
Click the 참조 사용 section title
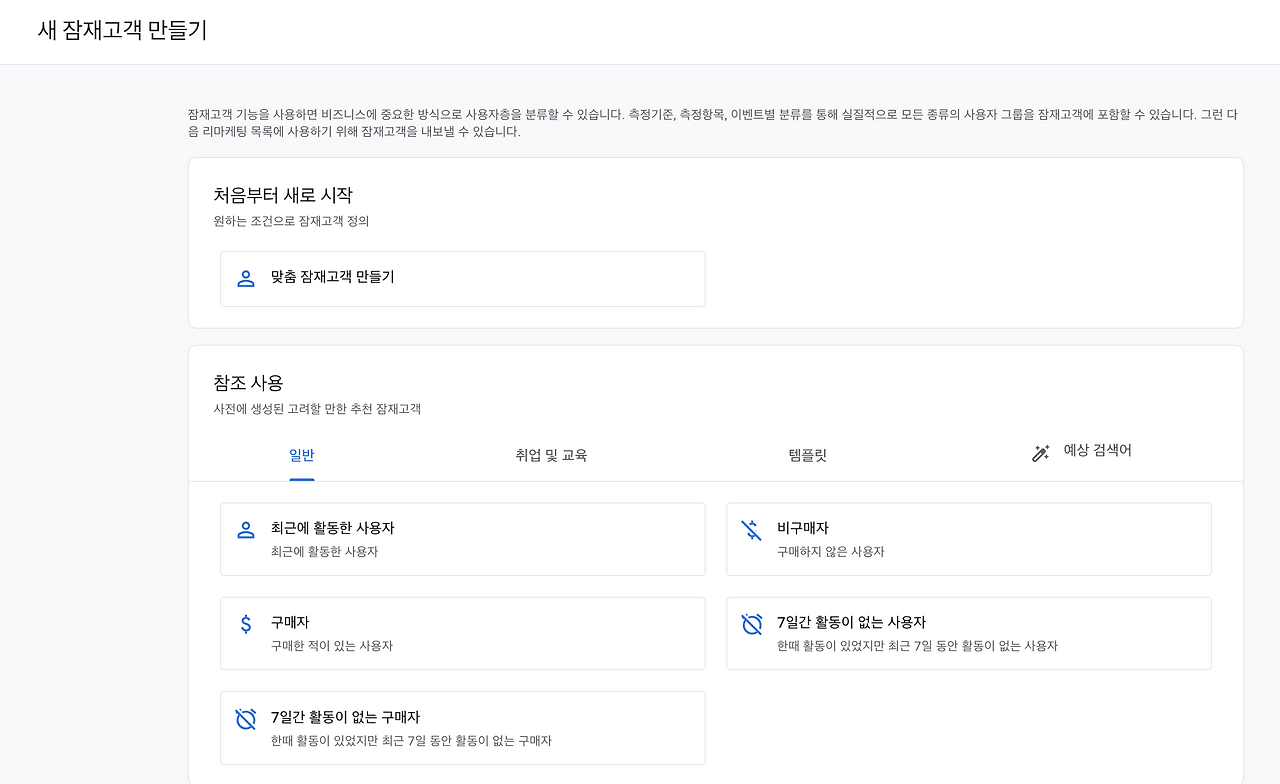pyautogui.click(x=248, y=382)
